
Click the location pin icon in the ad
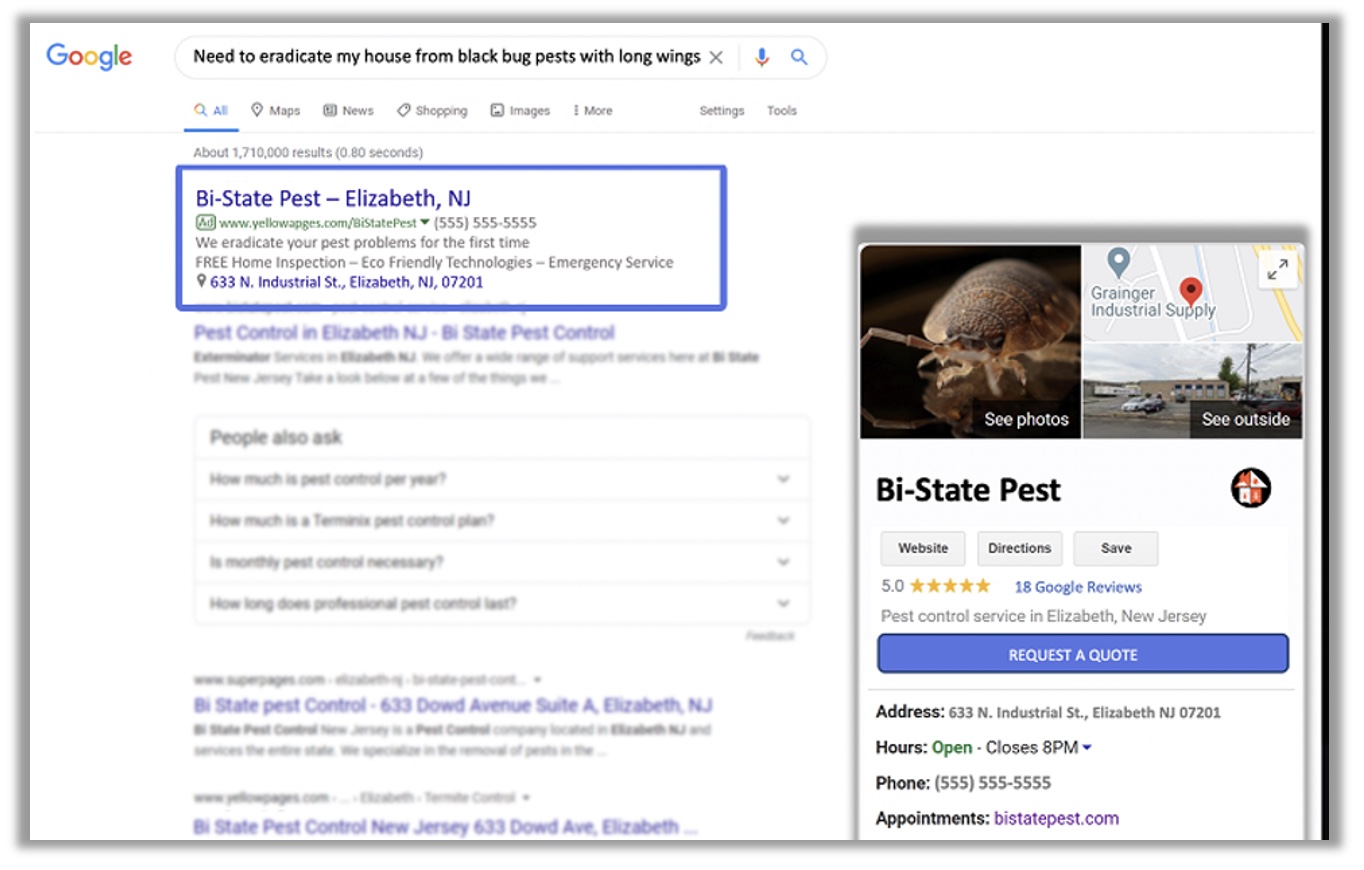pyautogui.click(x=201, y=282)
